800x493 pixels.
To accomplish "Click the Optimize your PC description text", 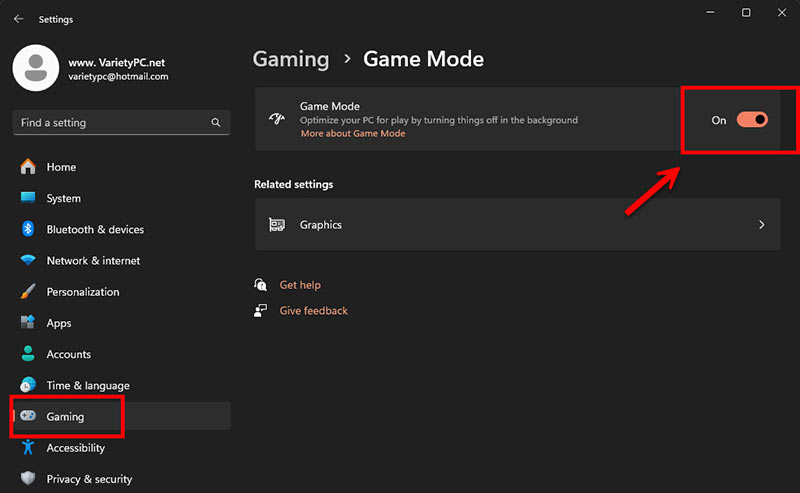I will [x=439, y=120].
